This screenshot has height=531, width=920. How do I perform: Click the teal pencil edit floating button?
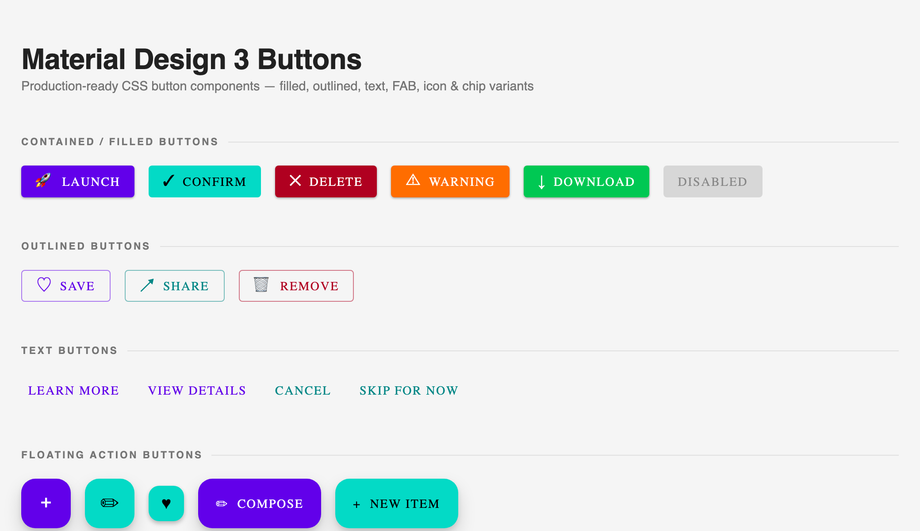pyautogui.click(x=110, y=503)
